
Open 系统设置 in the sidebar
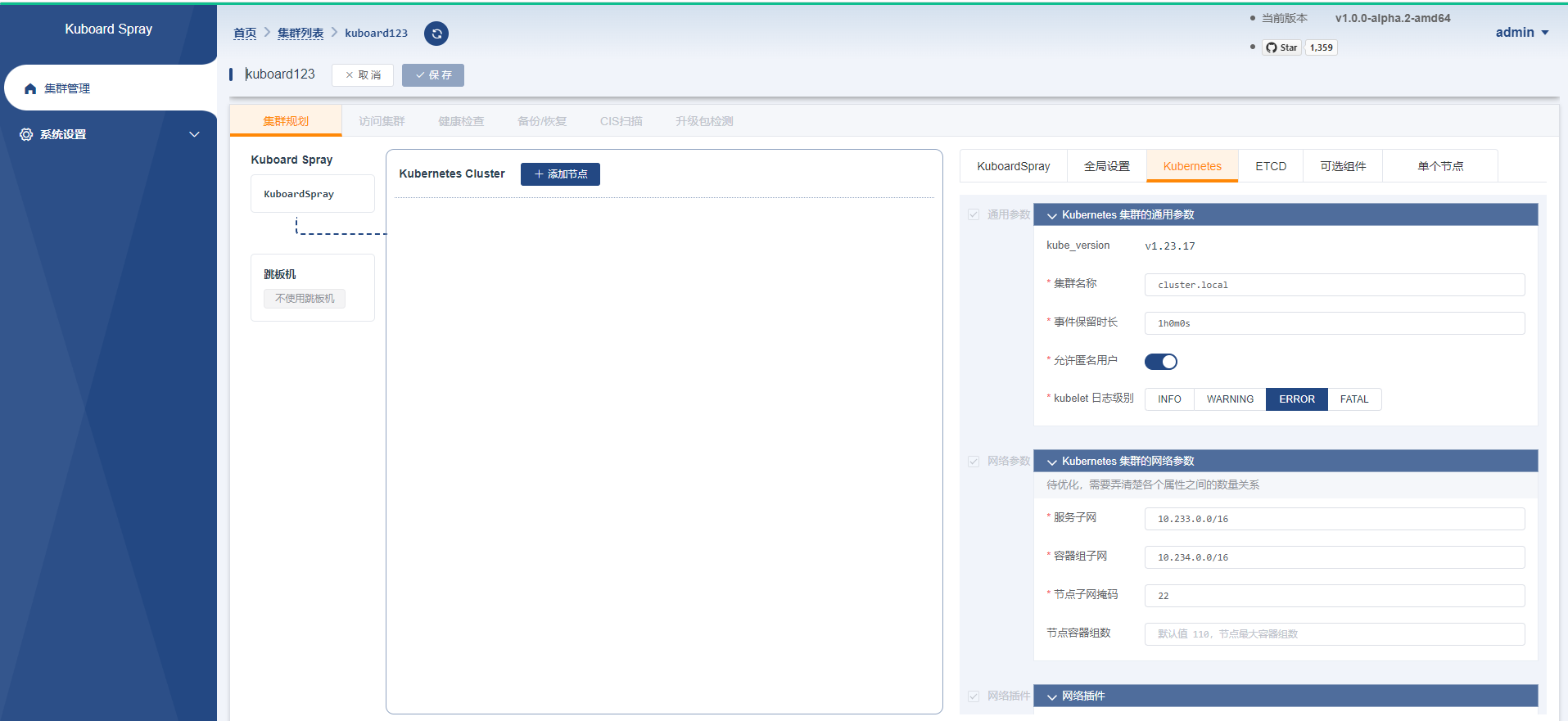(108, 134)
